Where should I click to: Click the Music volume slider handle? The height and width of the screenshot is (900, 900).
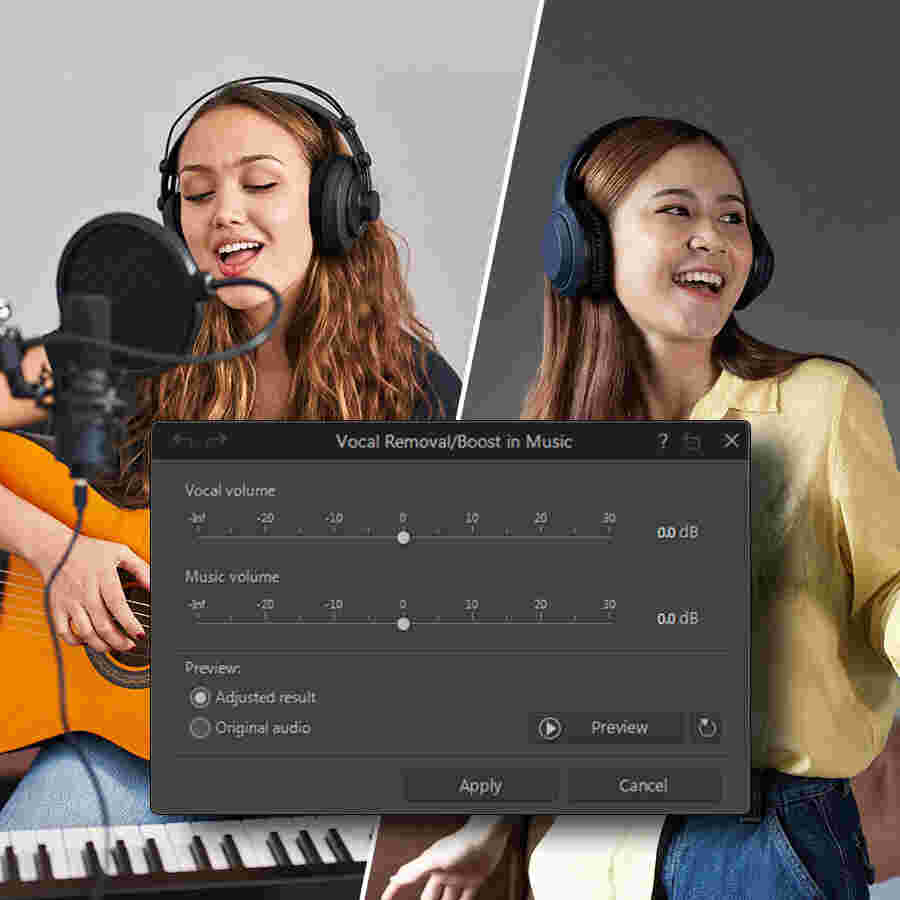pos(403,624)
